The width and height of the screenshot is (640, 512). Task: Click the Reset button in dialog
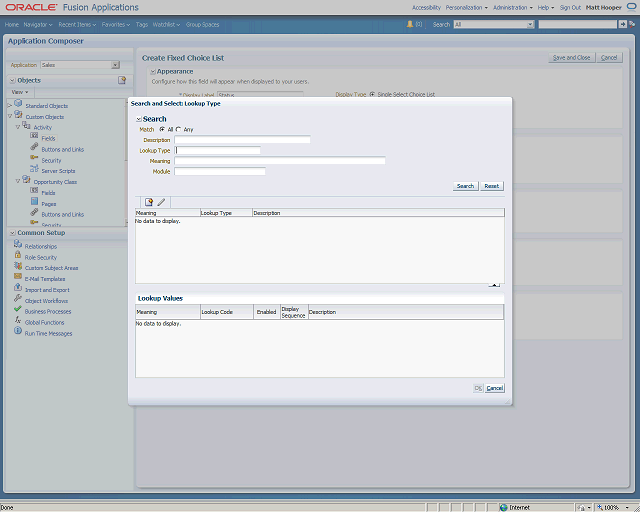(492, 186)
